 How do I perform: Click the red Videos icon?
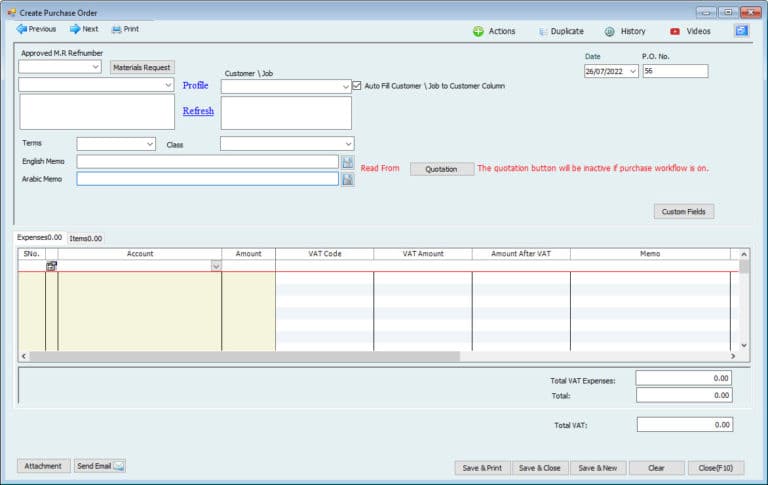tap(675, 31)
